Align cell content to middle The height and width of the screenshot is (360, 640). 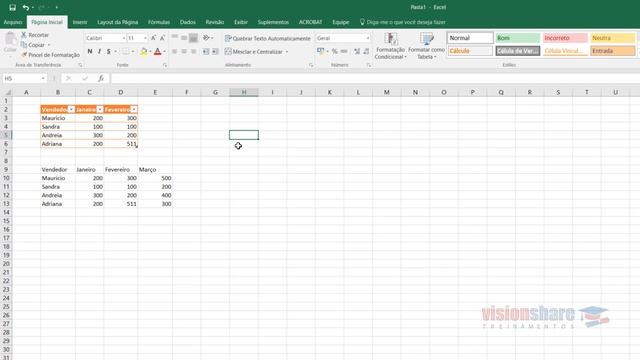184,38
